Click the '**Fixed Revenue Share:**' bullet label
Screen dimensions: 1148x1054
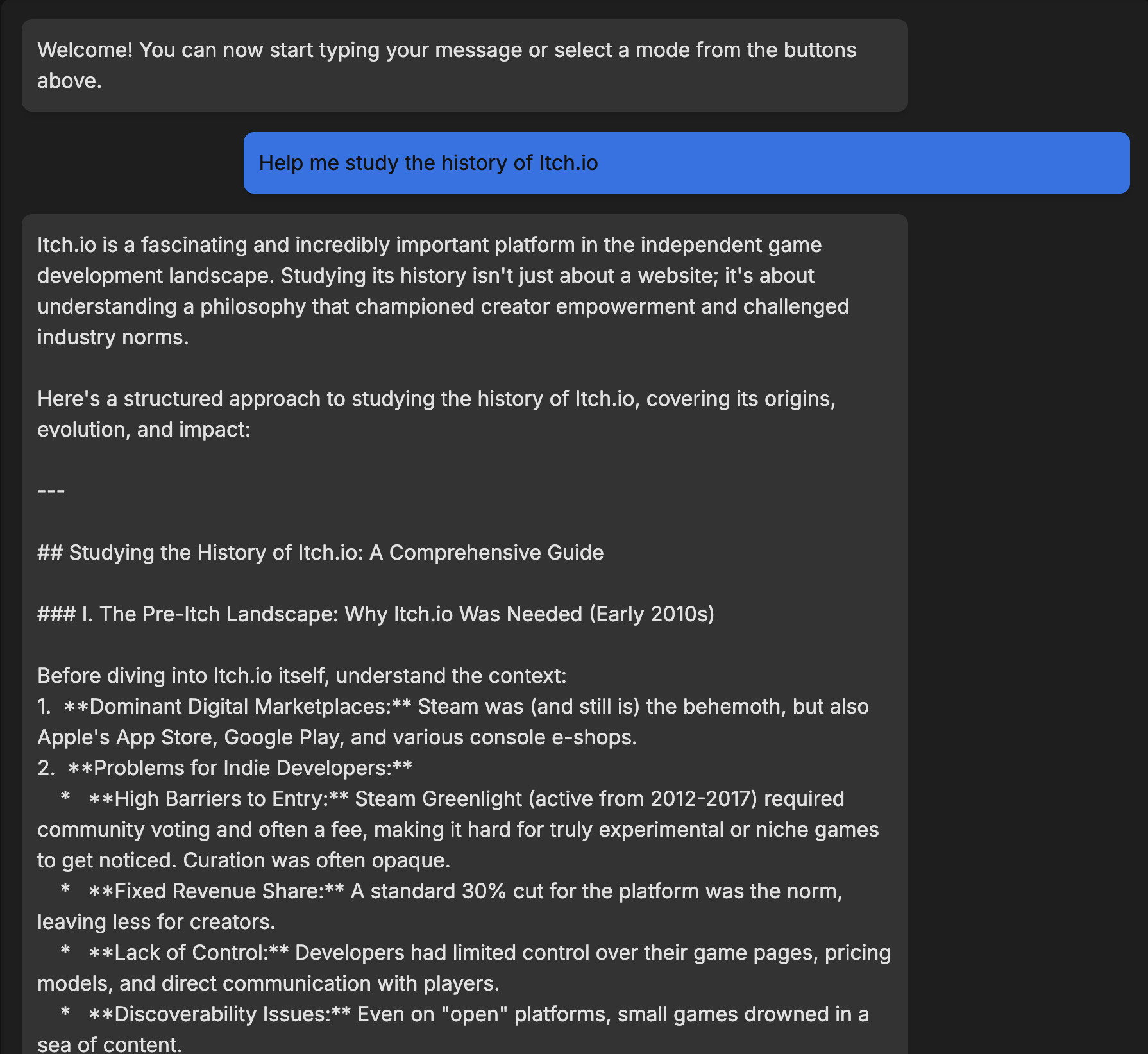tap(216, 891)
